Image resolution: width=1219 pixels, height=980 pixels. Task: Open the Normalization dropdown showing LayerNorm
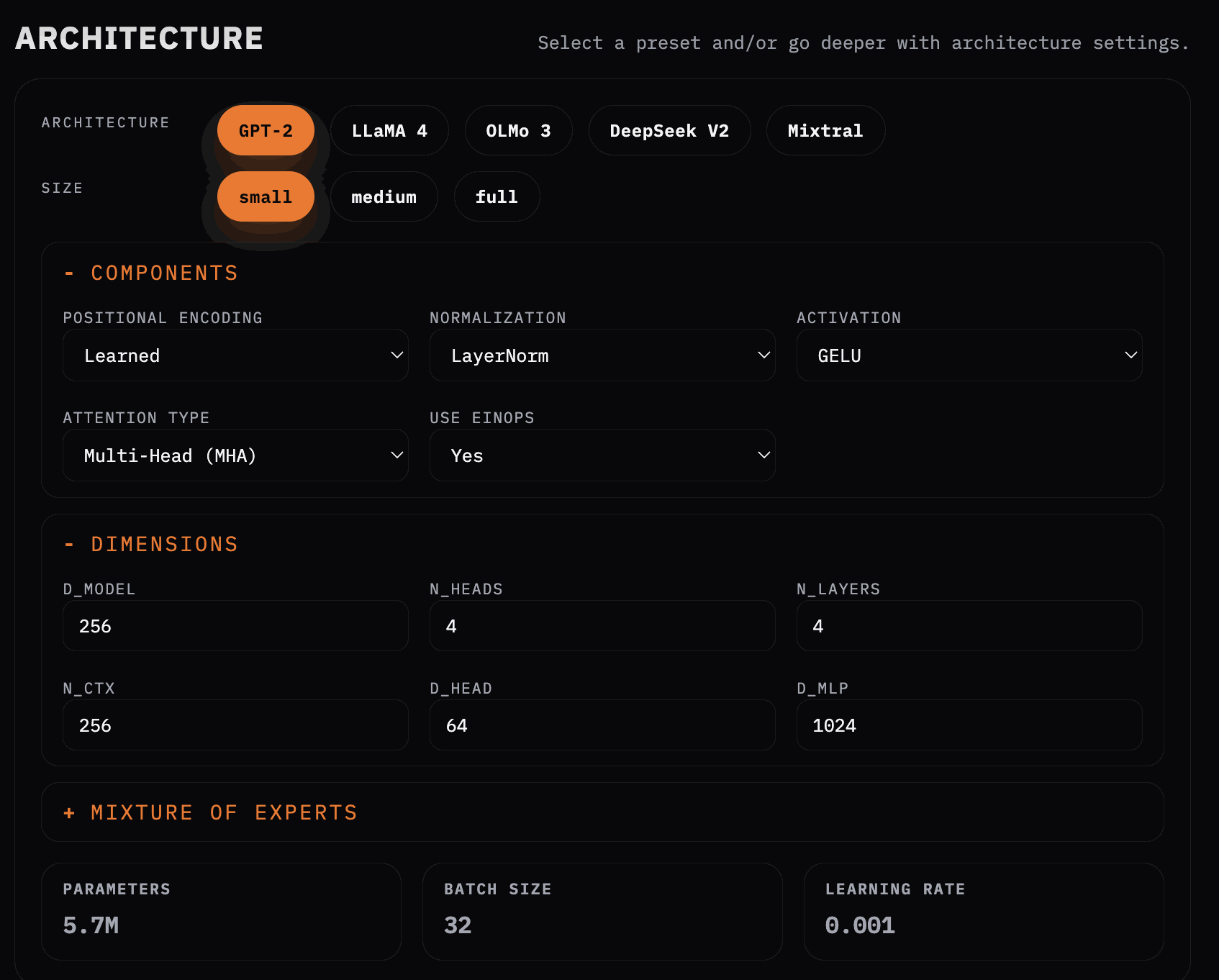(602, 355)
